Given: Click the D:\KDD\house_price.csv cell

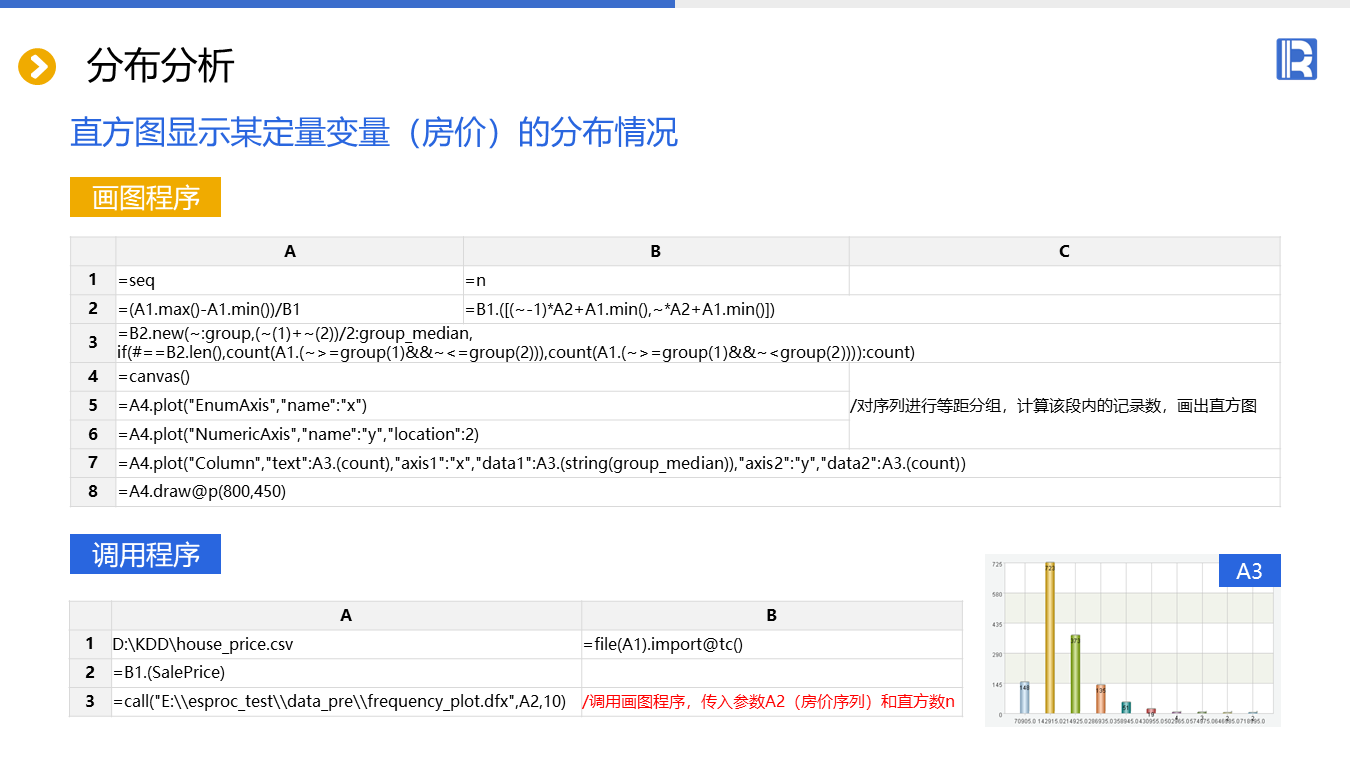Looking at the screenshot, I should tap(346, 644).
